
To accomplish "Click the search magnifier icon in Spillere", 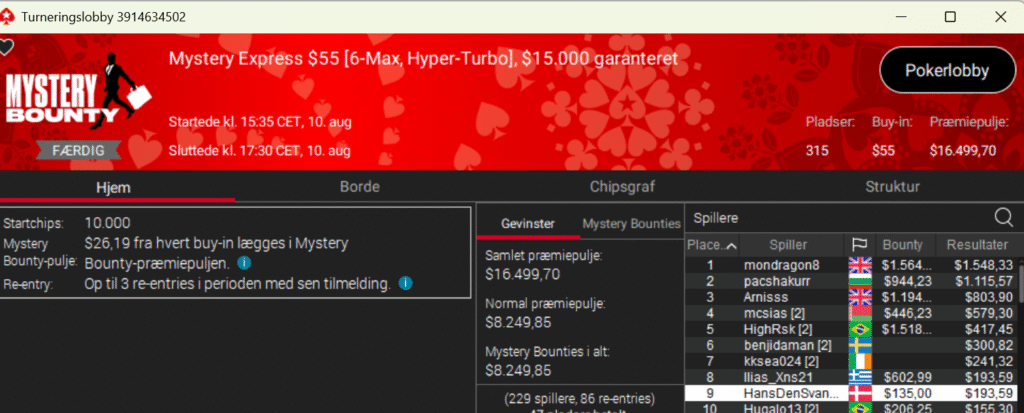I will pos(1003,218).
